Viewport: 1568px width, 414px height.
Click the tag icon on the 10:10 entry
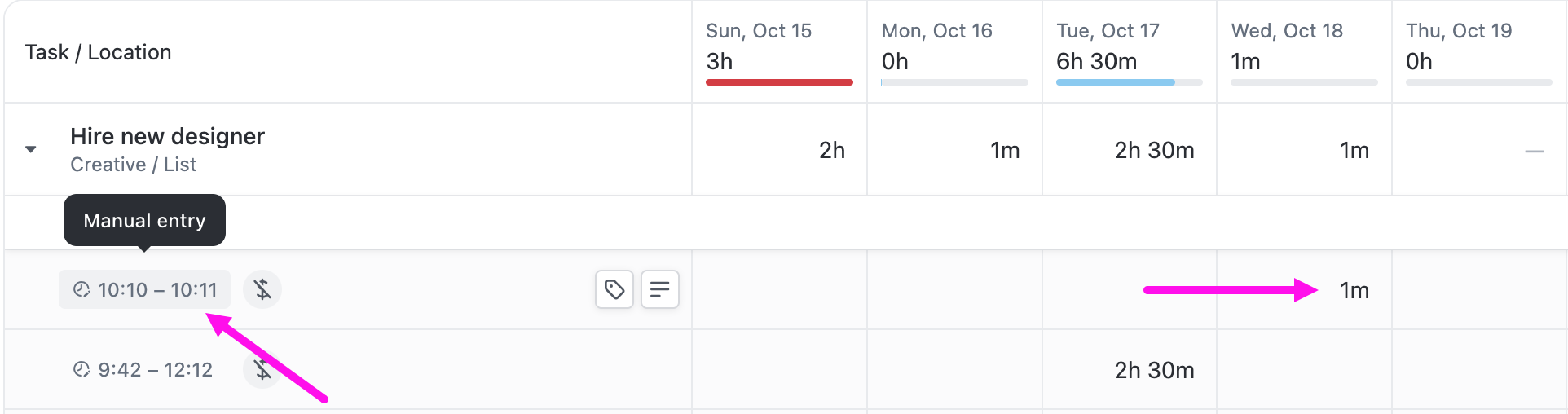click(614, 289)
